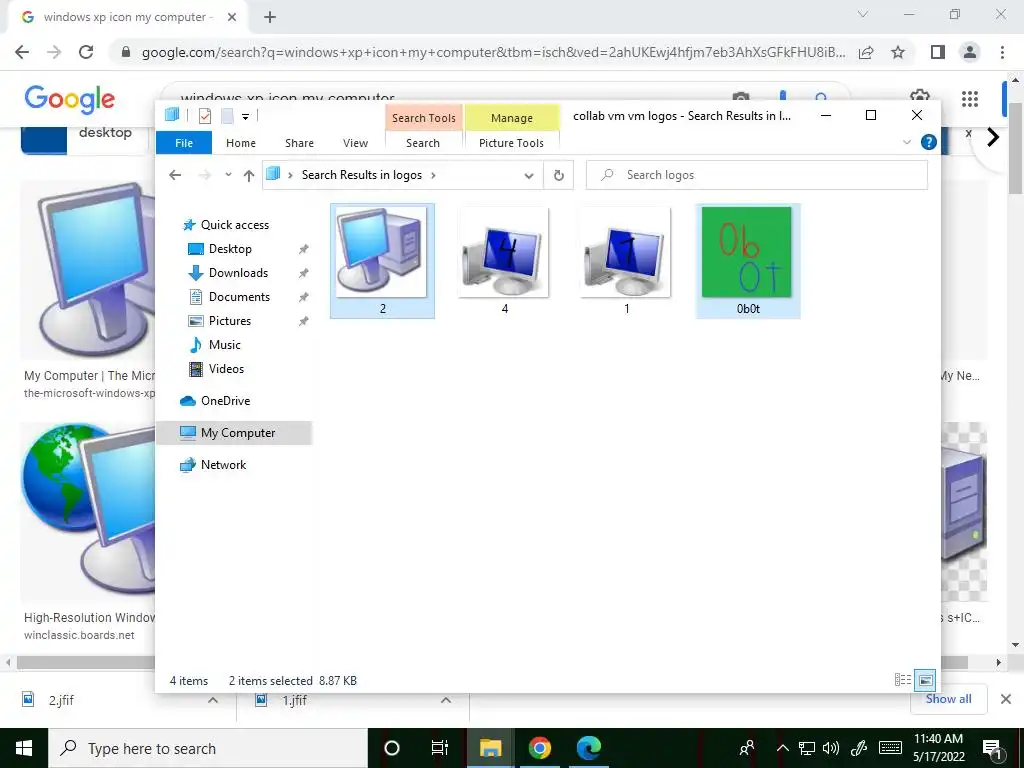Open the Windows Start menu
Viewport: 1024px width, 768px height.
(24, 748)
